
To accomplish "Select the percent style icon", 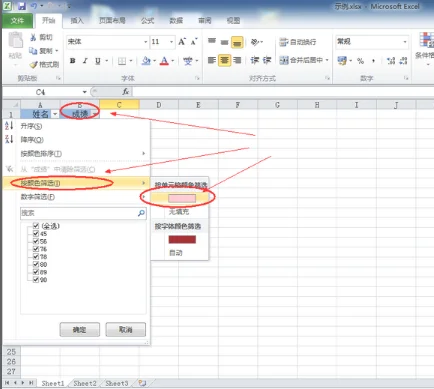I will point(360,61).
